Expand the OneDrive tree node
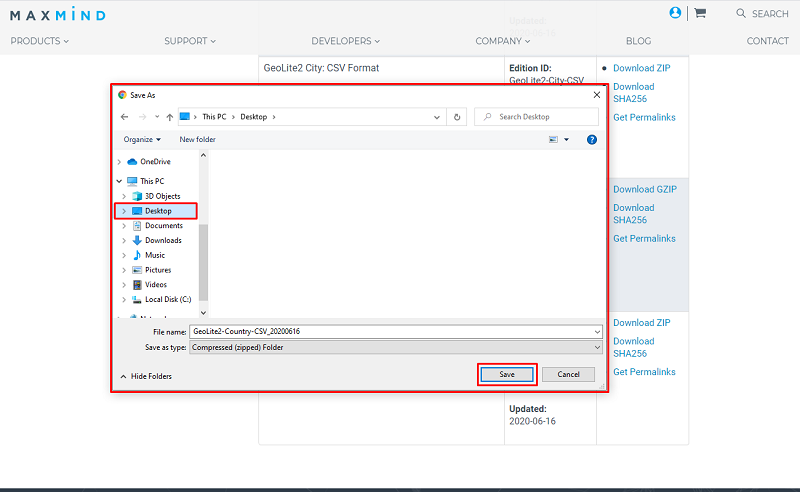The width and height of the screenshot is (800, 492). pos(119,162)
